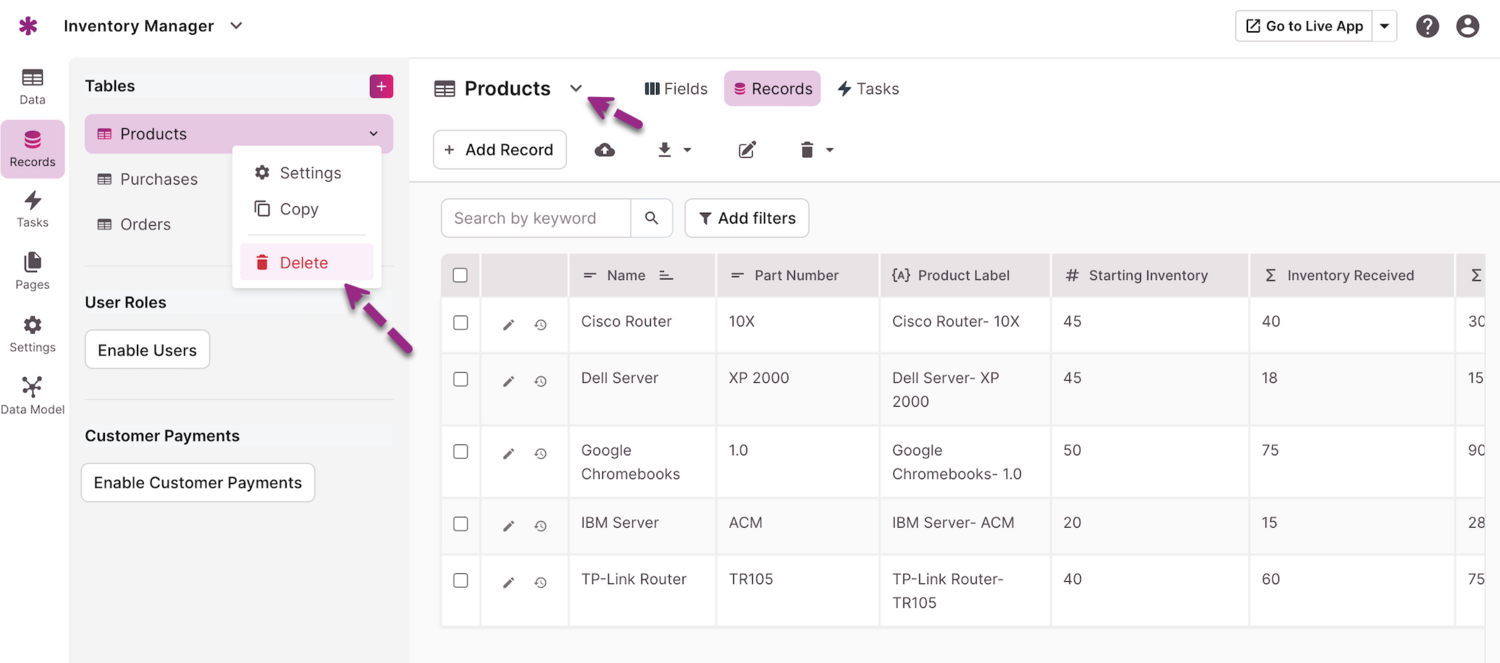This screenshot has height=663, width=1500.
Task: Open the user account profile icon
Action: [1467, 27]
